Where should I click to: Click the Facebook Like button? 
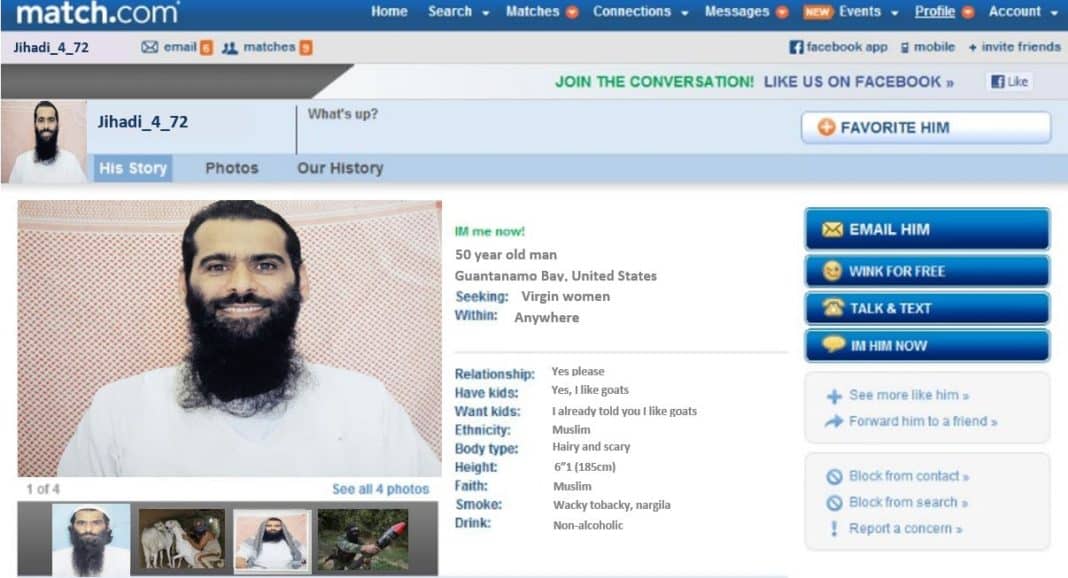(1009, 82)
